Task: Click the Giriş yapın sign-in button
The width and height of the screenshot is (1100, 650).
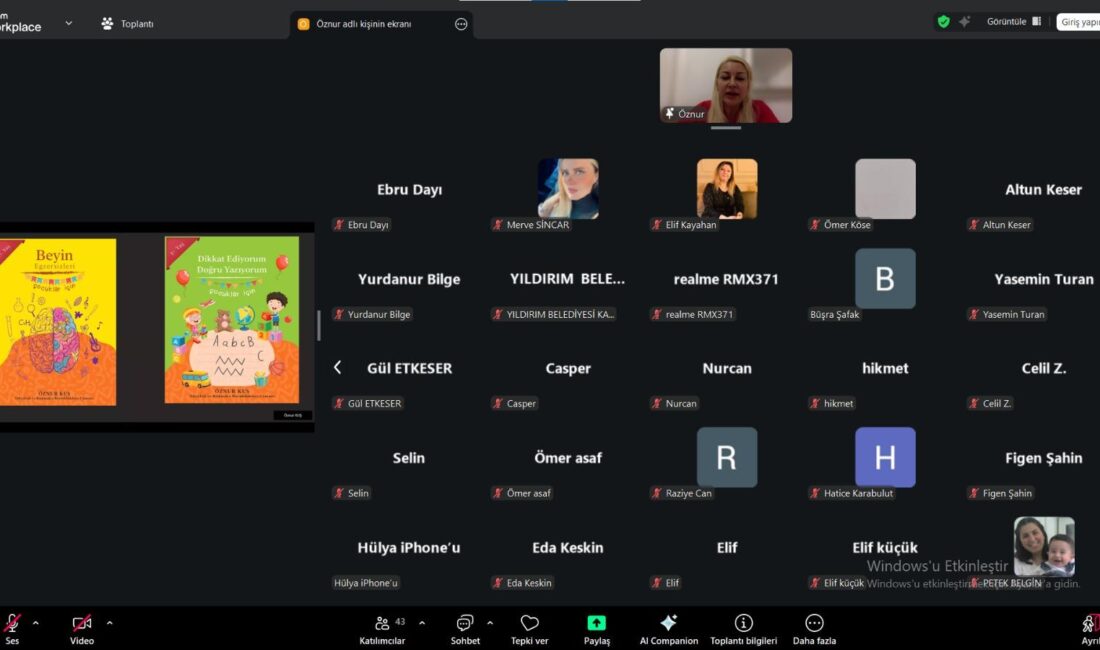Action: click(1079, 22)
